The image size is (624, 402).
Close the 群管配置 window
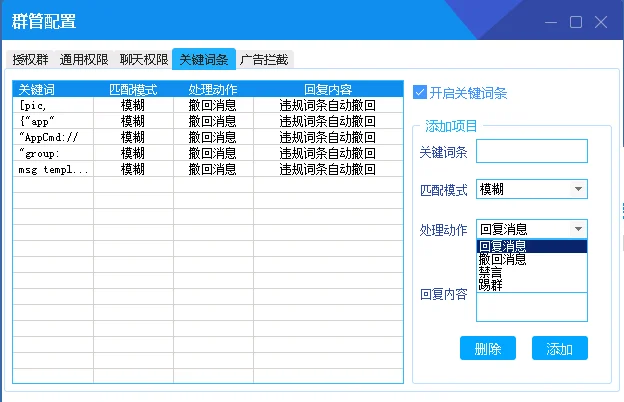tap(601, 22)
